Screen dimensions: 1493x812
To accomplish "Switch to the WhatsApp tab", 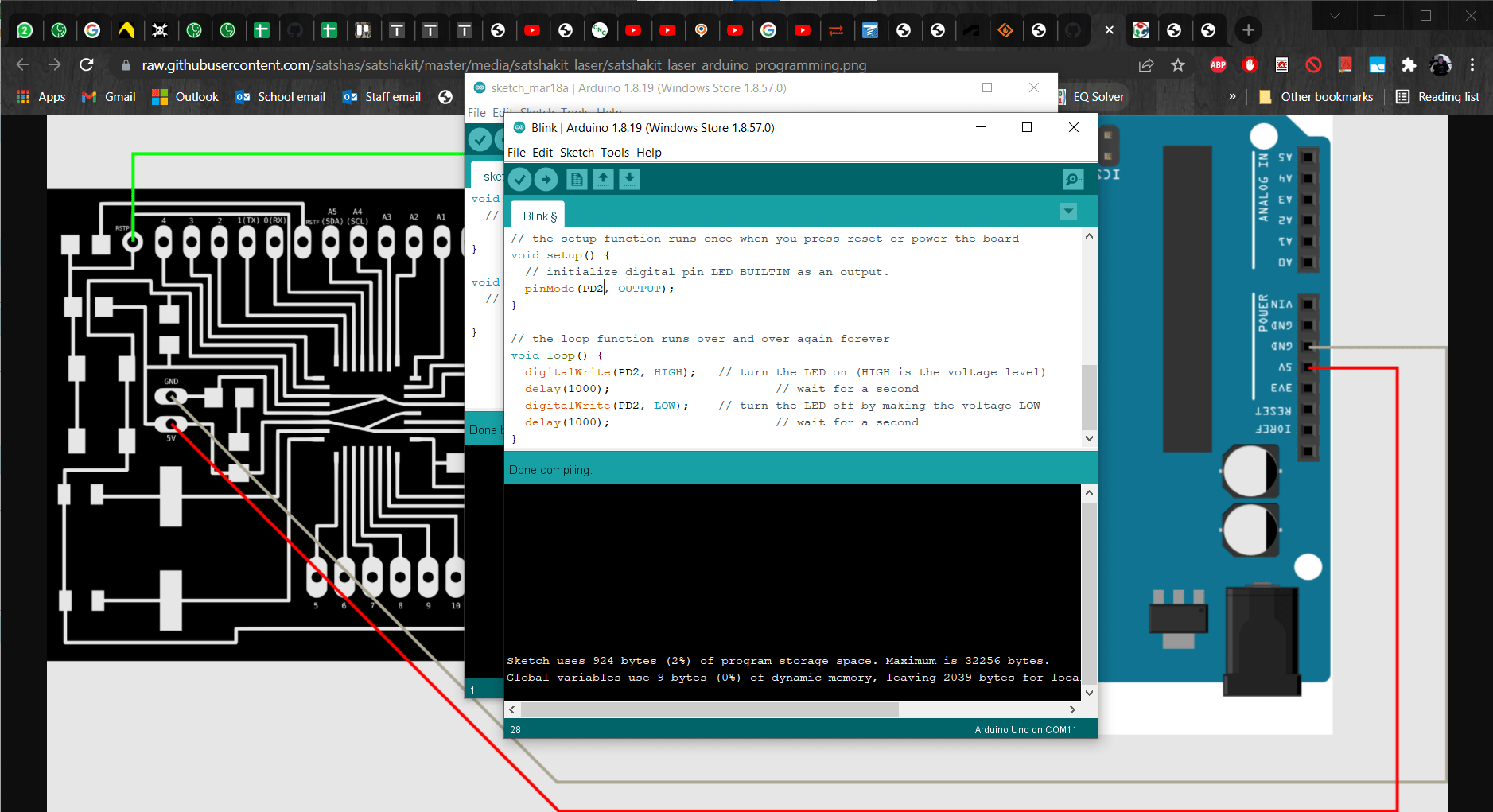I will 25,30.
